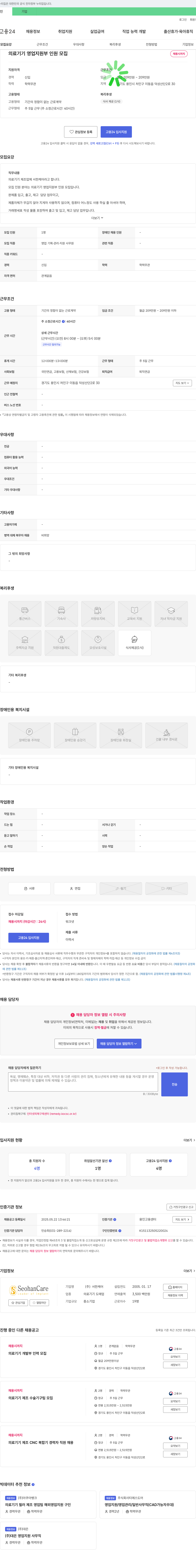Image resolution: width=196 pixels, height=1568 pixels.
Task: Click 요약보기 for 개발부 인력 모집
Action: tap(175, 1357)
